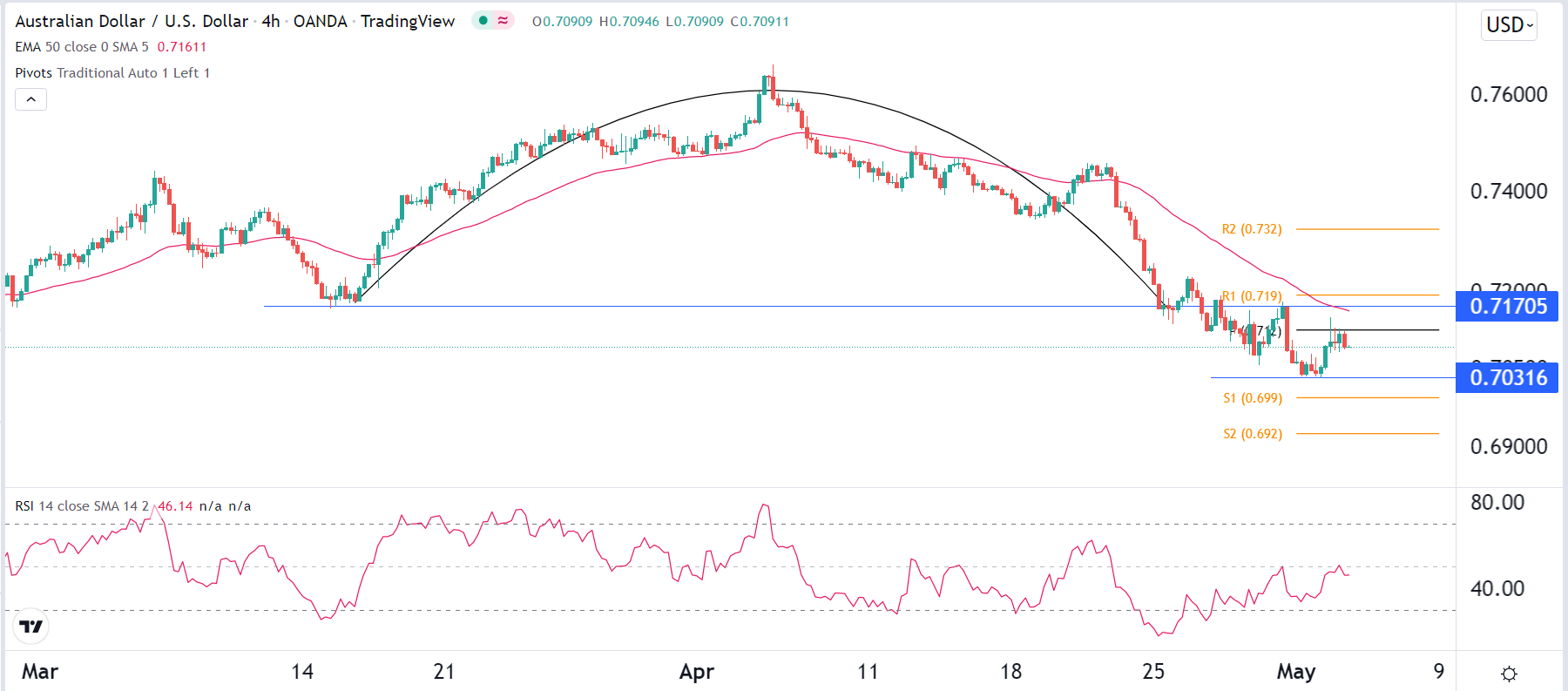
Task: Click the 0.71611 EMA value
Action: [x=182, y=47]
